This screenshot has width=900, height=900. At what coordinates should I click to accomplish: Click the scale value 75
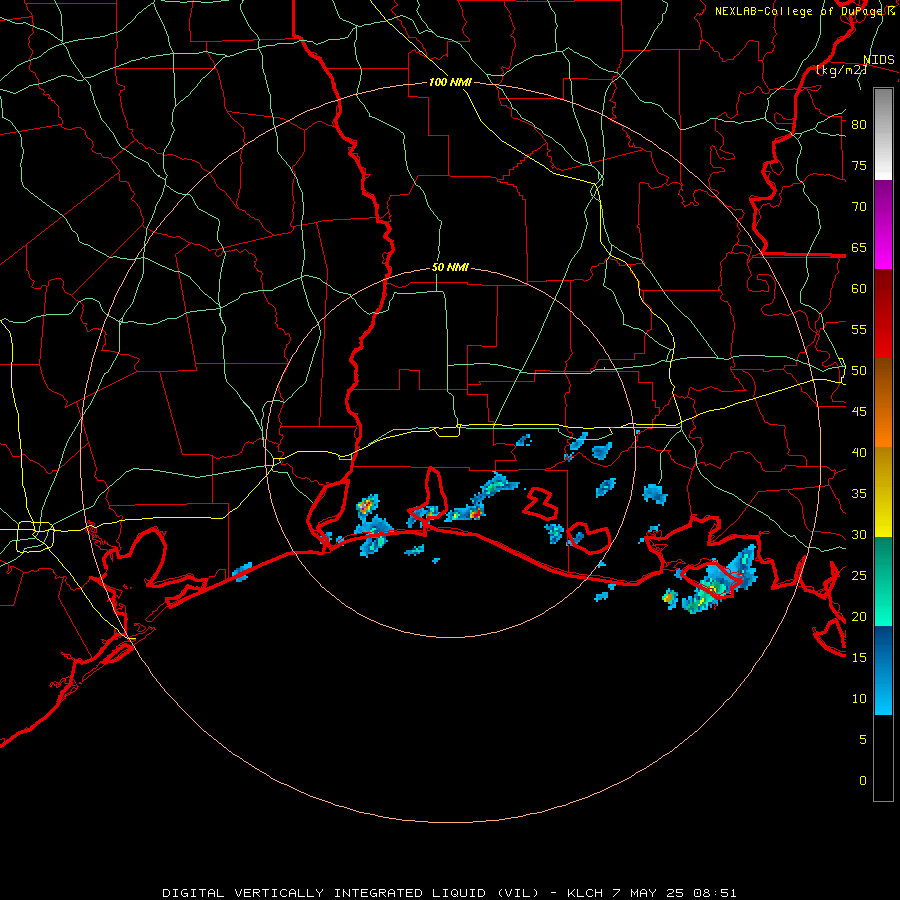click(859, 165)
